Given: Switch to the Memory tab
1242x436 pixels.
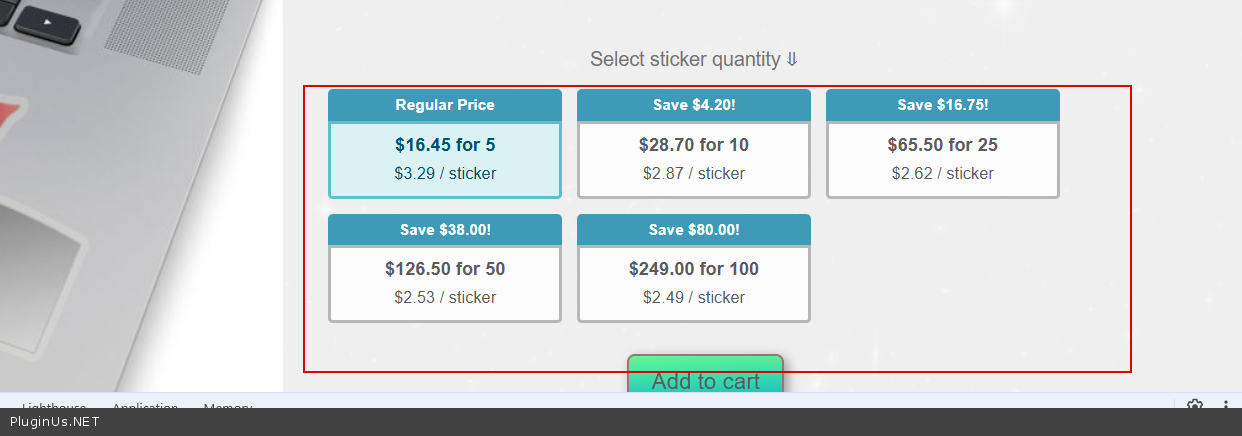Looking at the screenshot, I should point(228,404).
